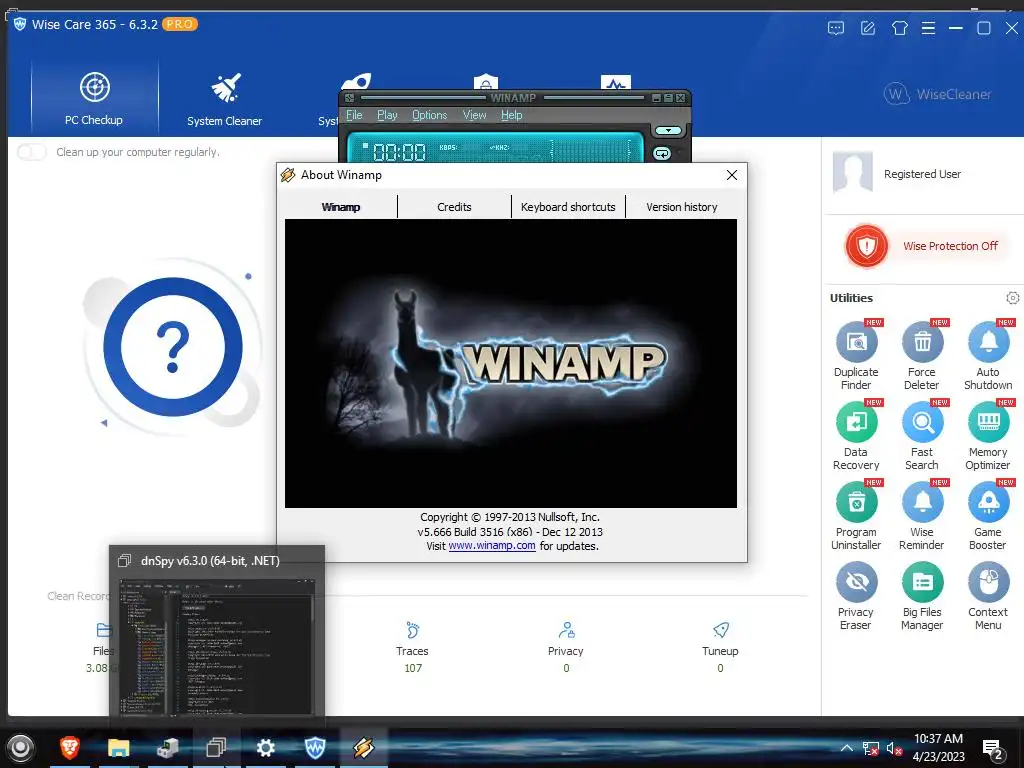This screenshot has height=768, width=1024.
Task: Click the Winamp system menu icon in its title bar
Action: pos(349,98)
